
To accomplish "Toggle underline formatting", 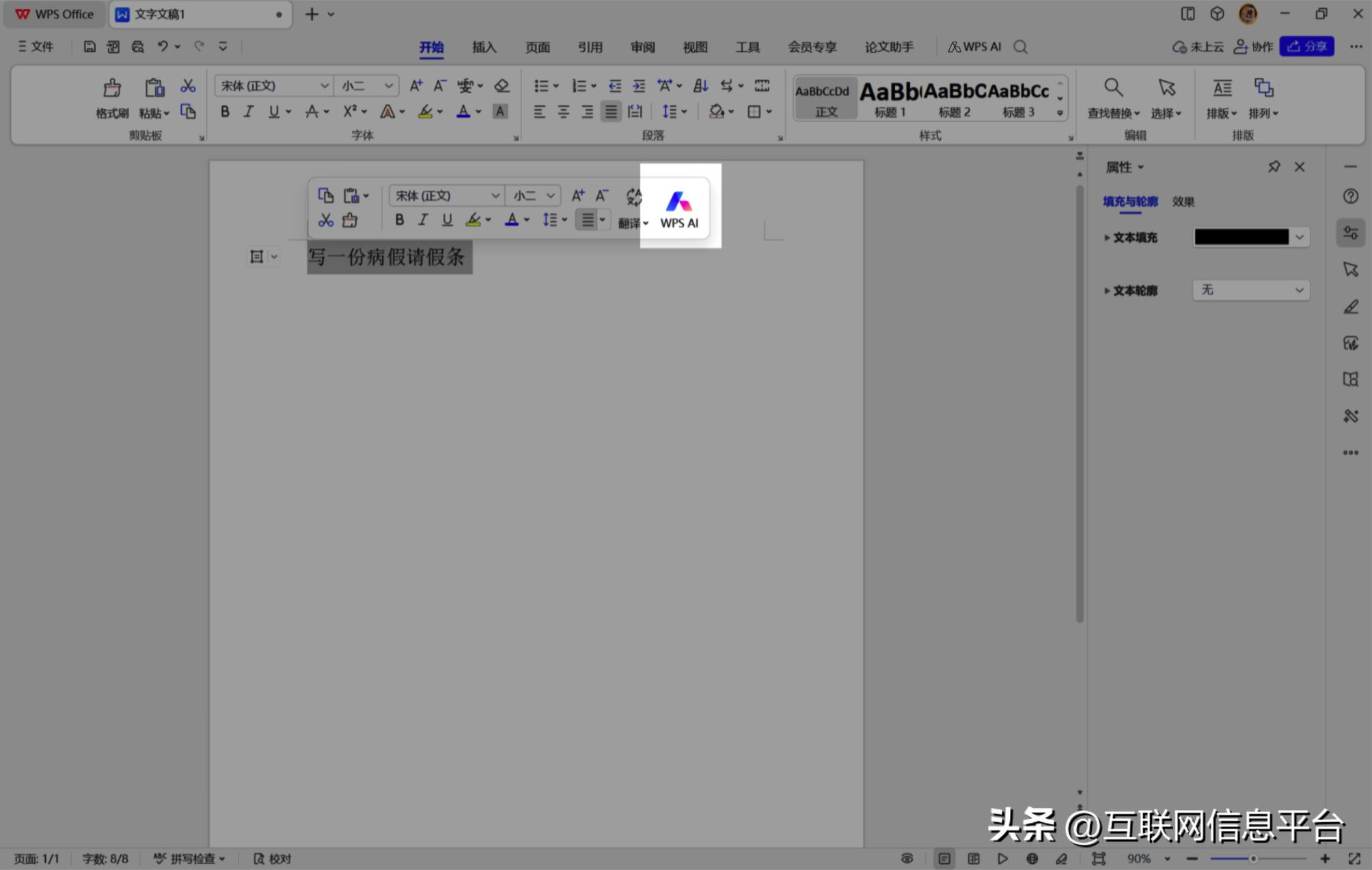I will [x=272, y=111].
